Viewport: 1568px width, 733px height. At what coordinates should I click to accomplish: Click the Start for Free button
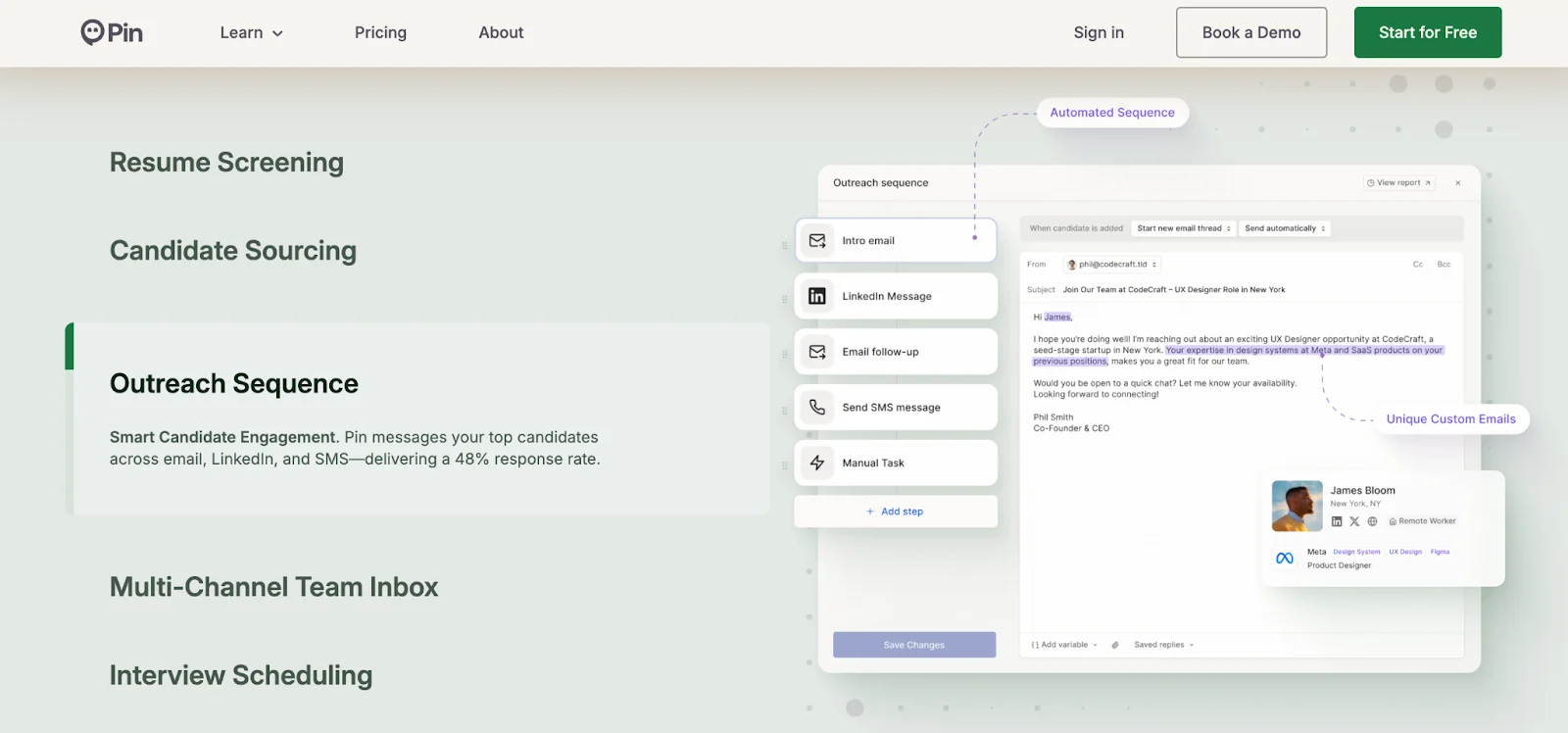tap(1427, 32)
